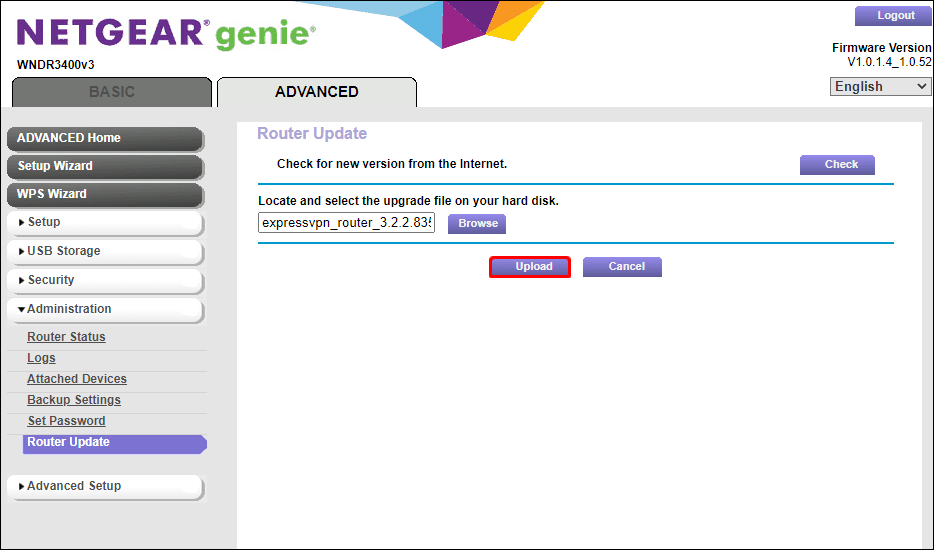This screenshot has width=934, height=550.
Task: Open the English language dropdown
Action: click(880, 86)
